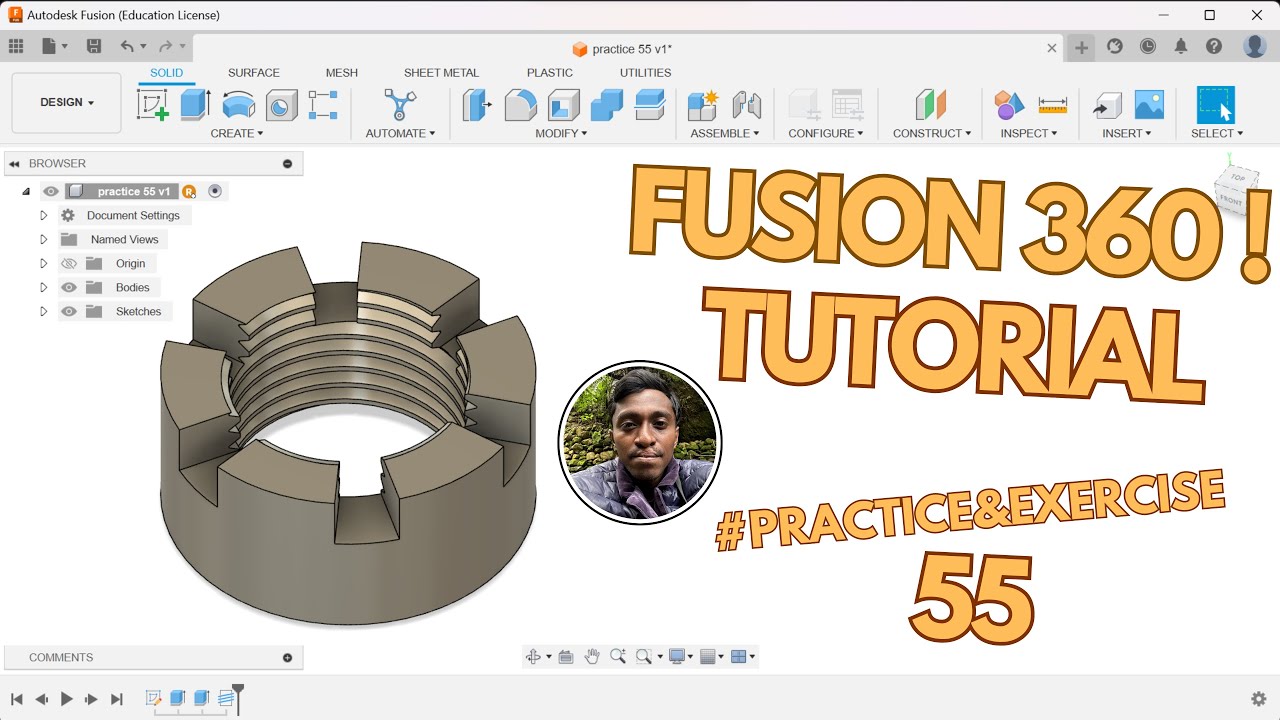The width and height of the screenshot is (1280, 720).
Task: Open the Automated Modeling tool
Action: point(400,104)
